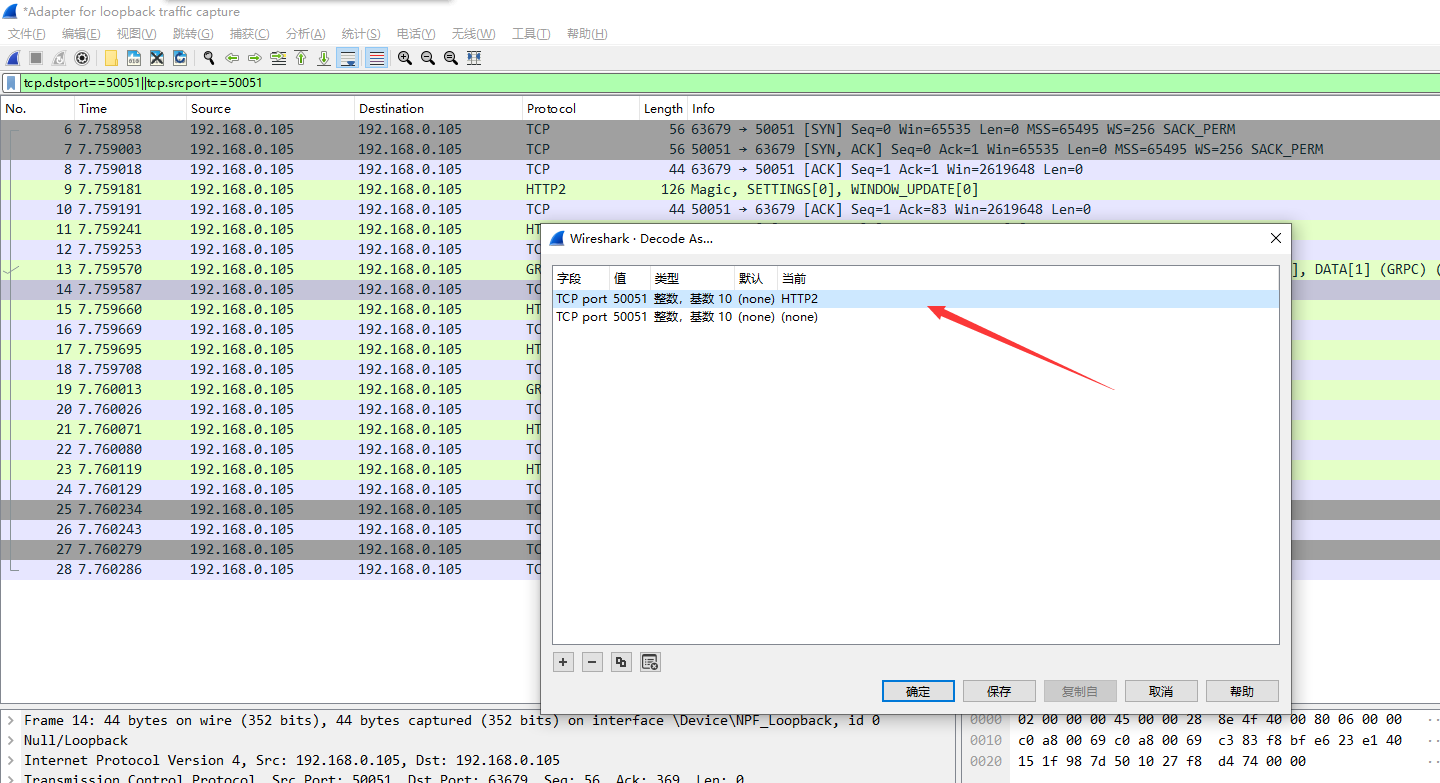The height and width of the screenshot is (783, 1440).
Task: Toggle packet colorization rules icon
Action: [376, 58]
